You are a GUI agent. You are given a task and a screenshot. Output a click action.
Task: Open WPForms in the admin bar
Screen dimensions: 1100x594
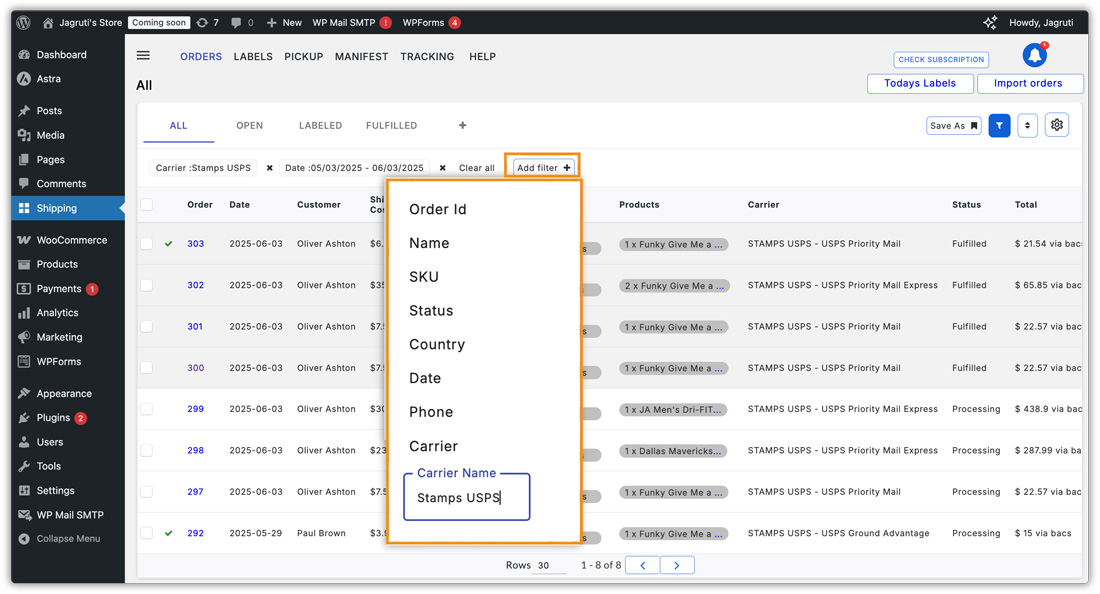[431, 22]
